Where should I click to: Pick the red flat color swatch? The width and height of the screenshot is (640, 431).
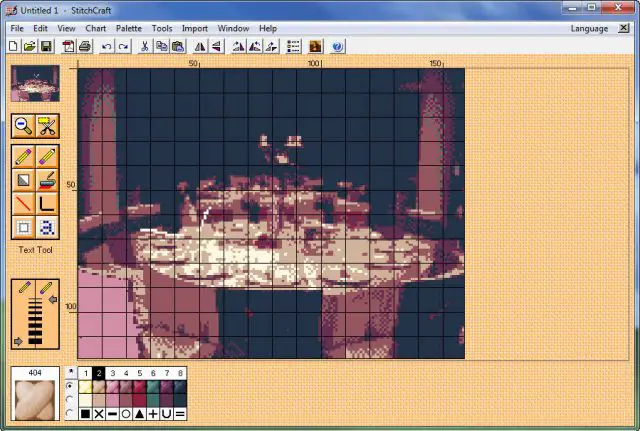click(x=140, y=400)
